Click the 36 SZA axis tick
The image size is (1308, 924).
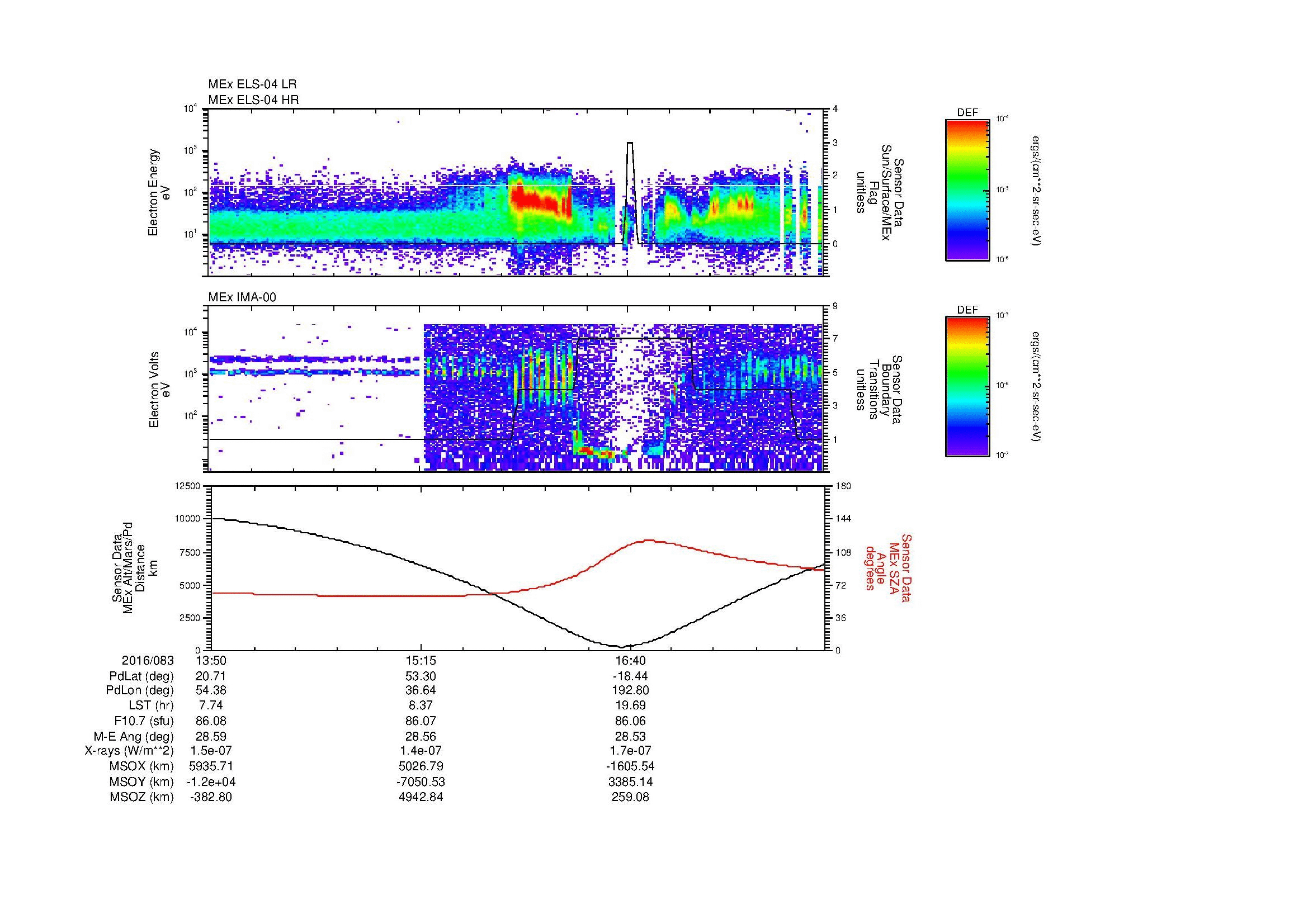841,618
